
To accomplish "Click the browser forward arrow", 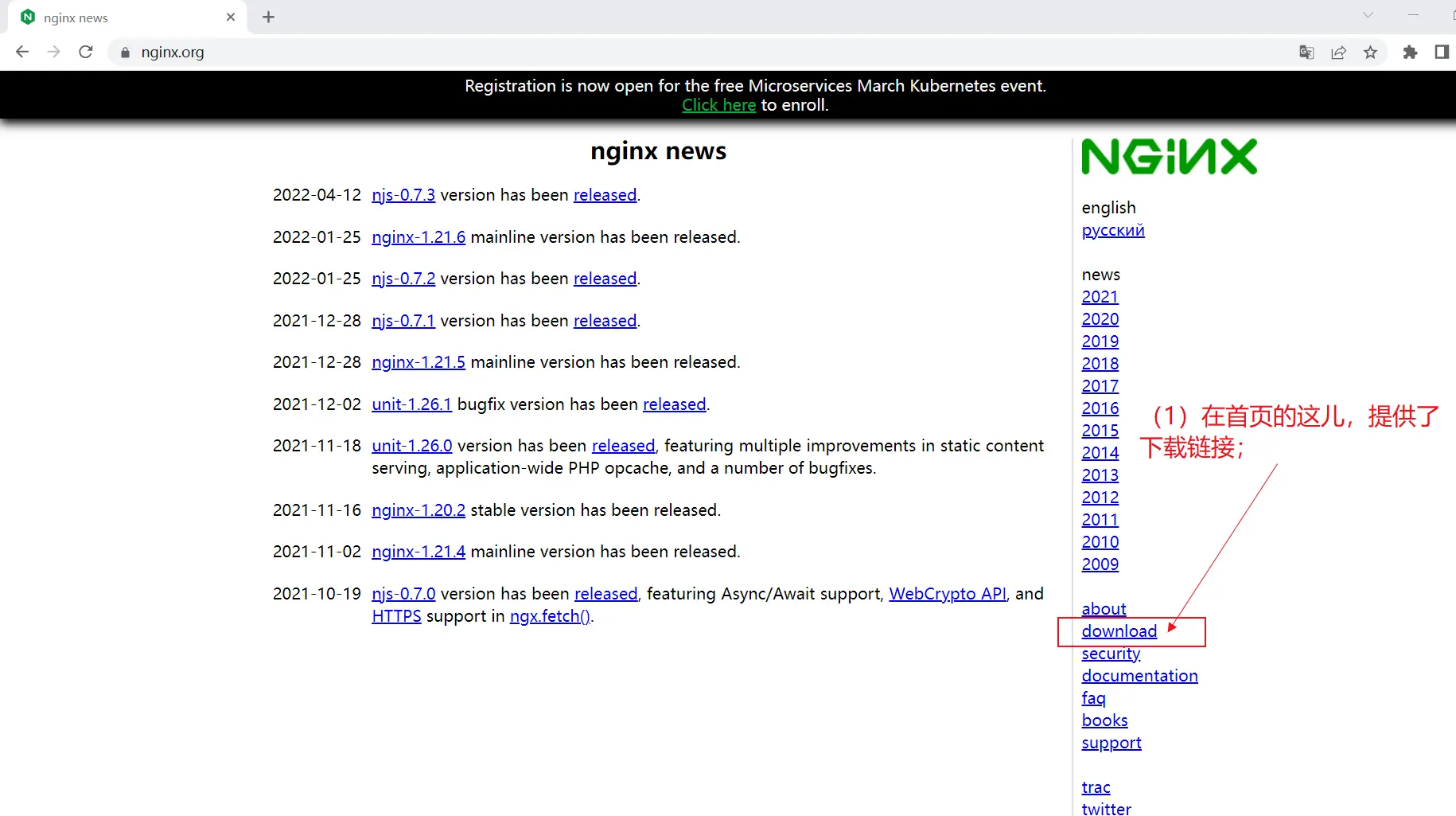I will pyautogui.click(x=54, y=52).
